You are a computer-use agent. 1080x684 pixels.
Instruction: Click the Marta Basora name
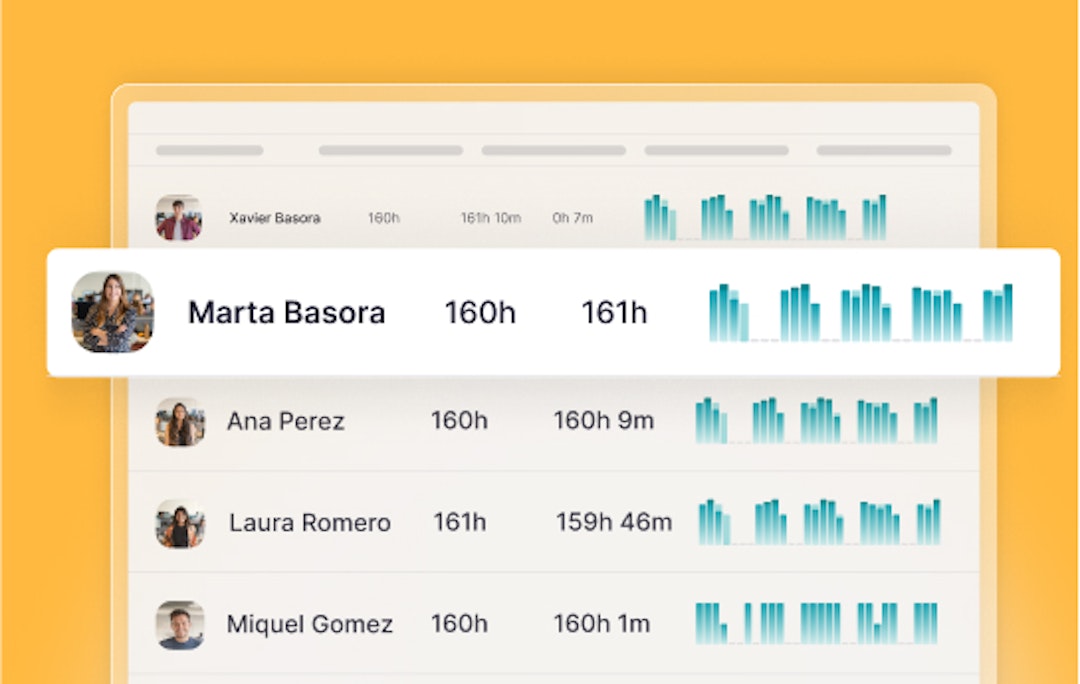point(286,313)
